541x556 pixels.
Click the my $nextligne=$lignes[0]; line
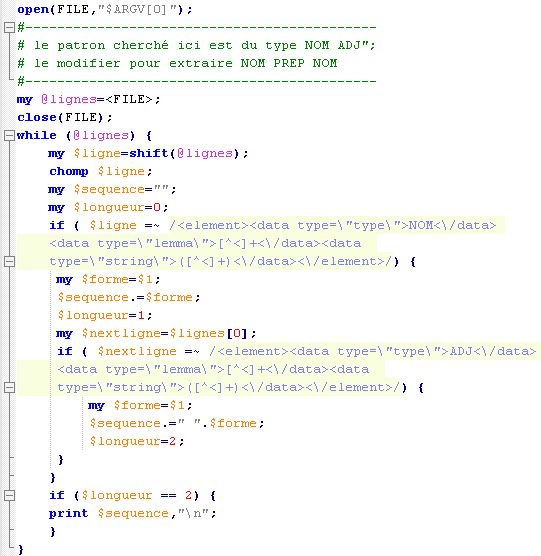(156, 334)
